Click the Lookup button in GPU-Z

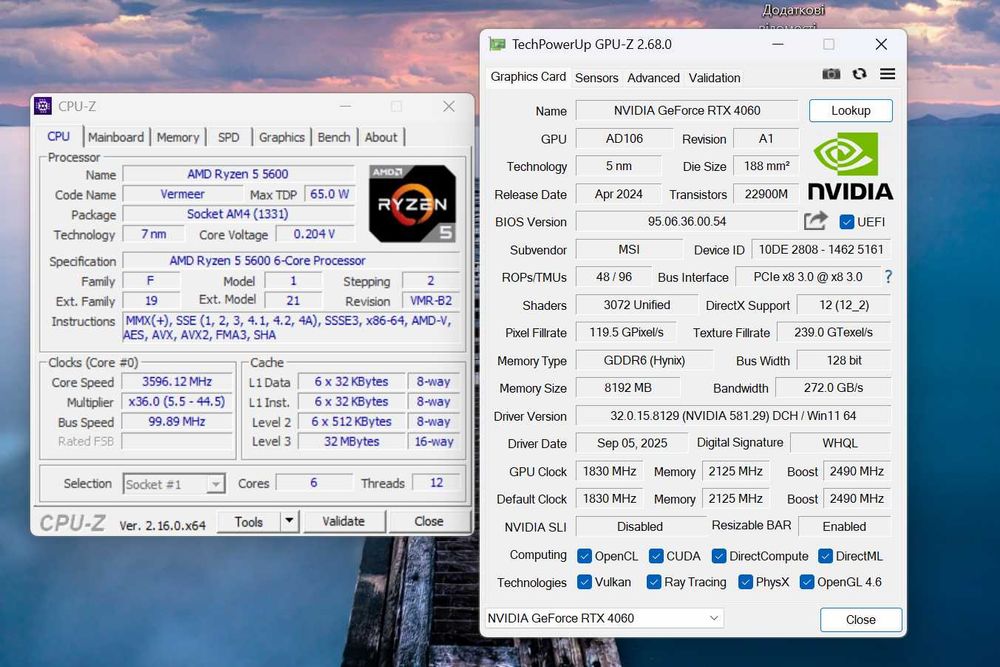coord(851,110)
